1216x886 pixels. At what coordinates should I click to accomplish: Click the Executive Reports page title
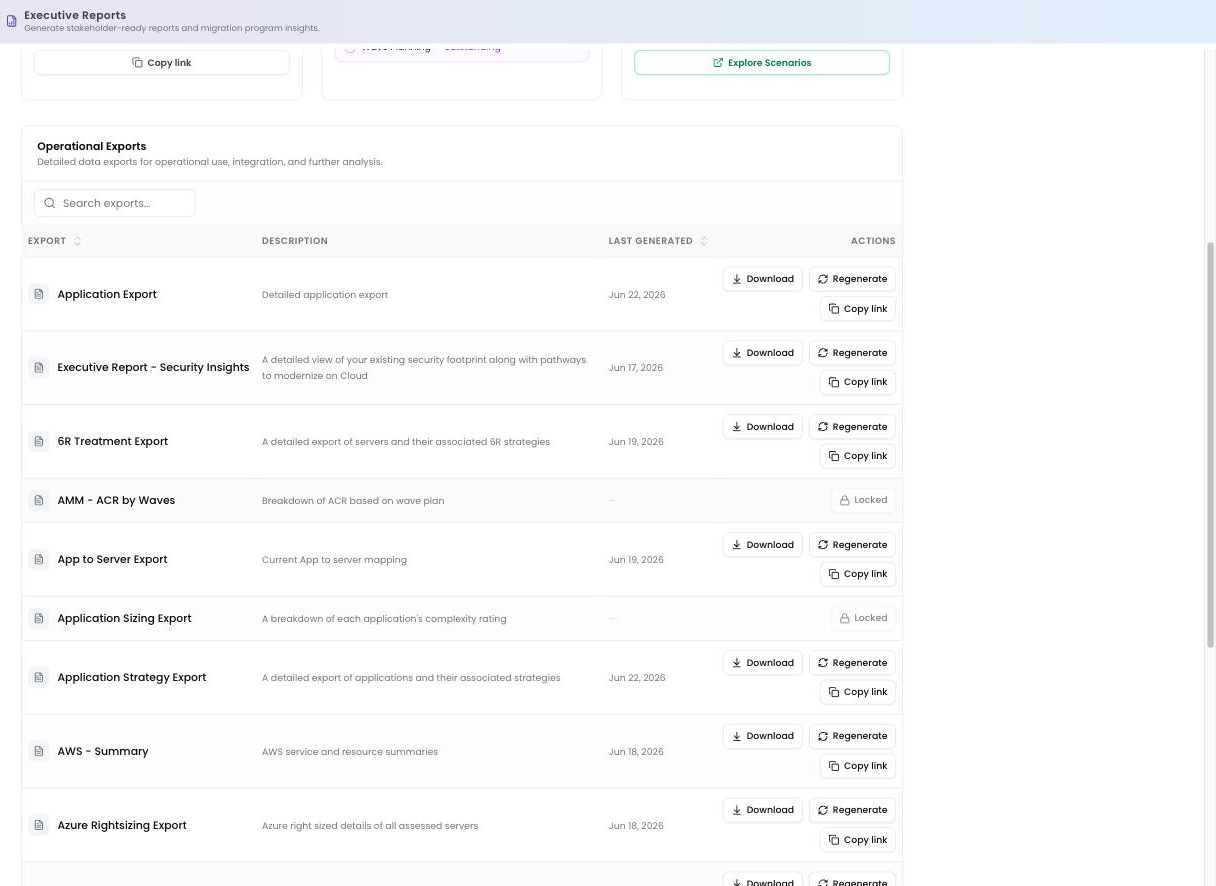click(x=75, y=15)
